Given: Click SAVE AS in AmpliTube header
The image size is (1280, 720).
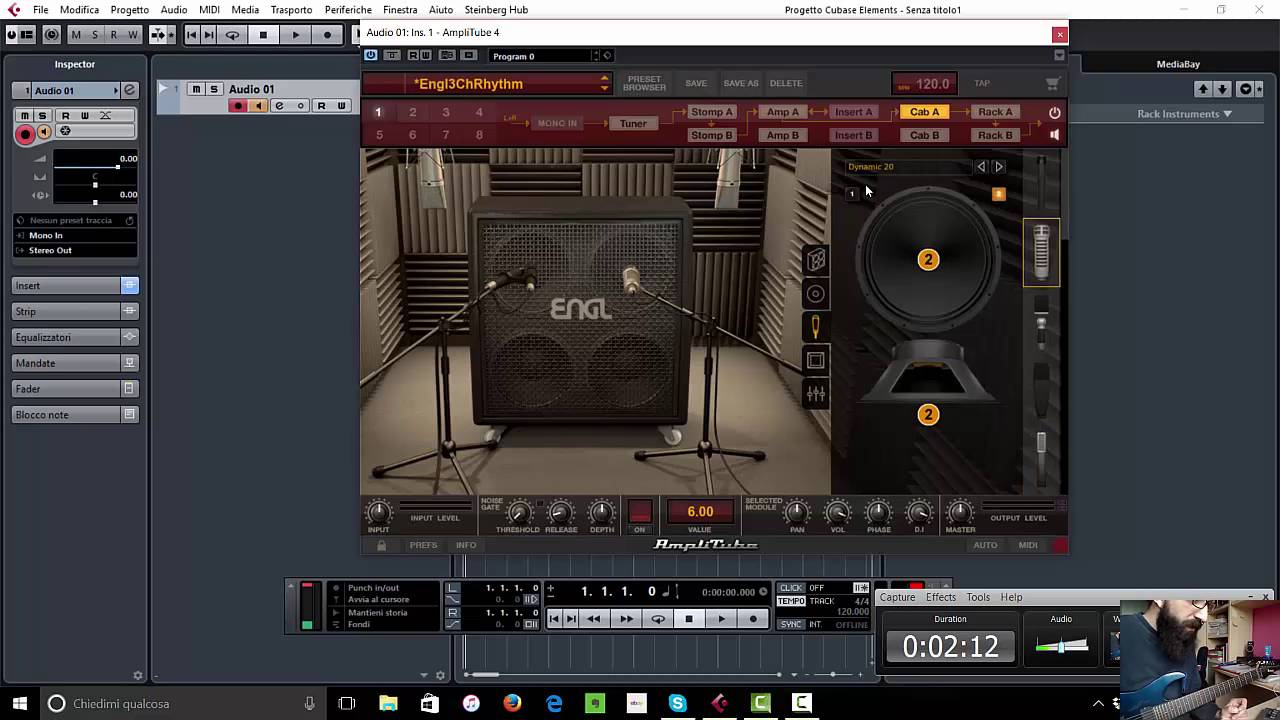Looking at the screenshot, I should coord(741,84).
